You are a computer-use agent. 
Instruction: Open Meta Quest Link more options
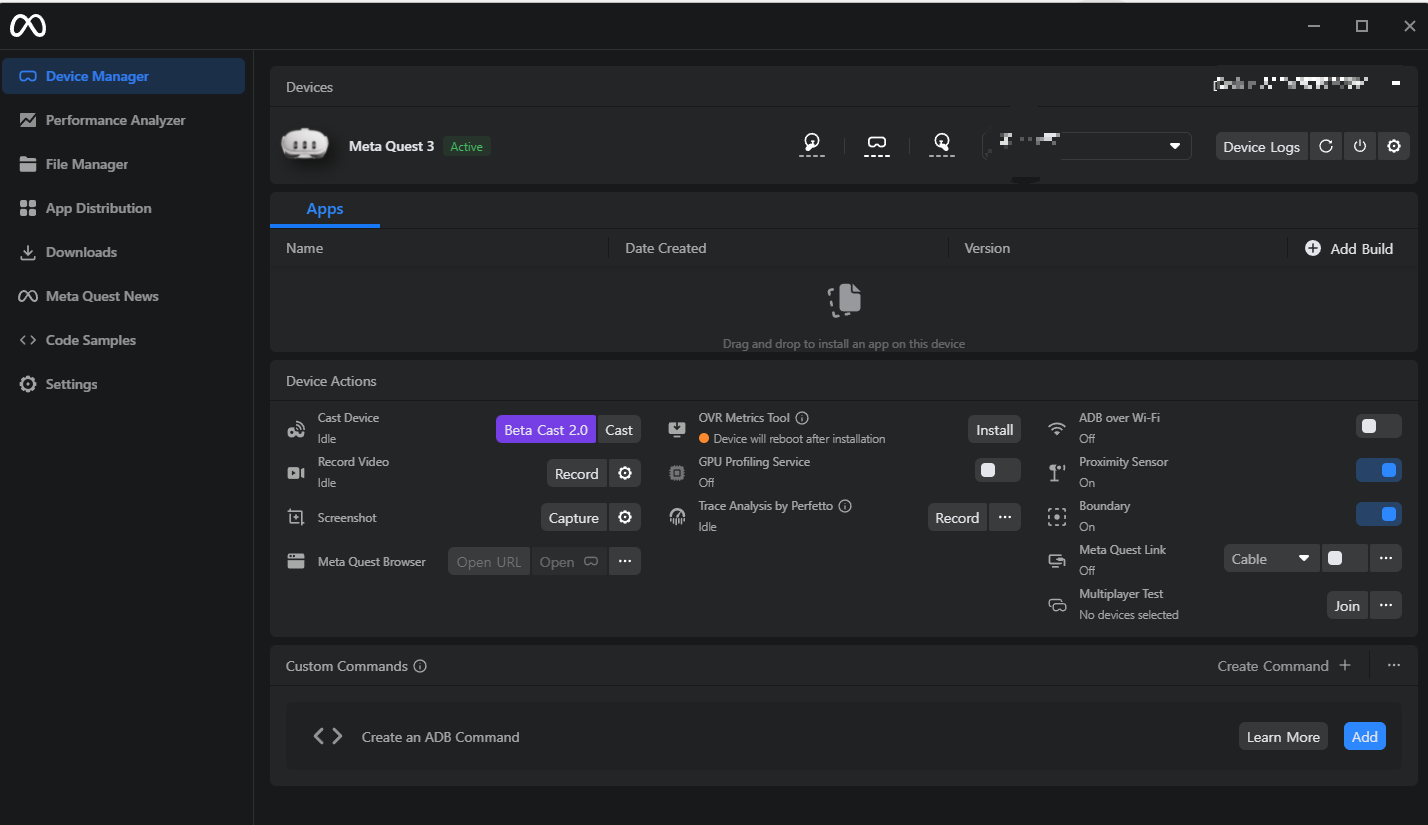1386,559
